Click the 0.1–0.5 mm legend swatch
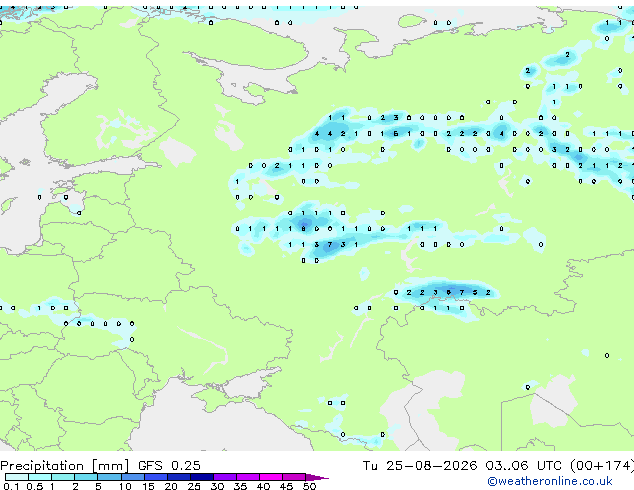634x490 pixels. click(17, 477)
